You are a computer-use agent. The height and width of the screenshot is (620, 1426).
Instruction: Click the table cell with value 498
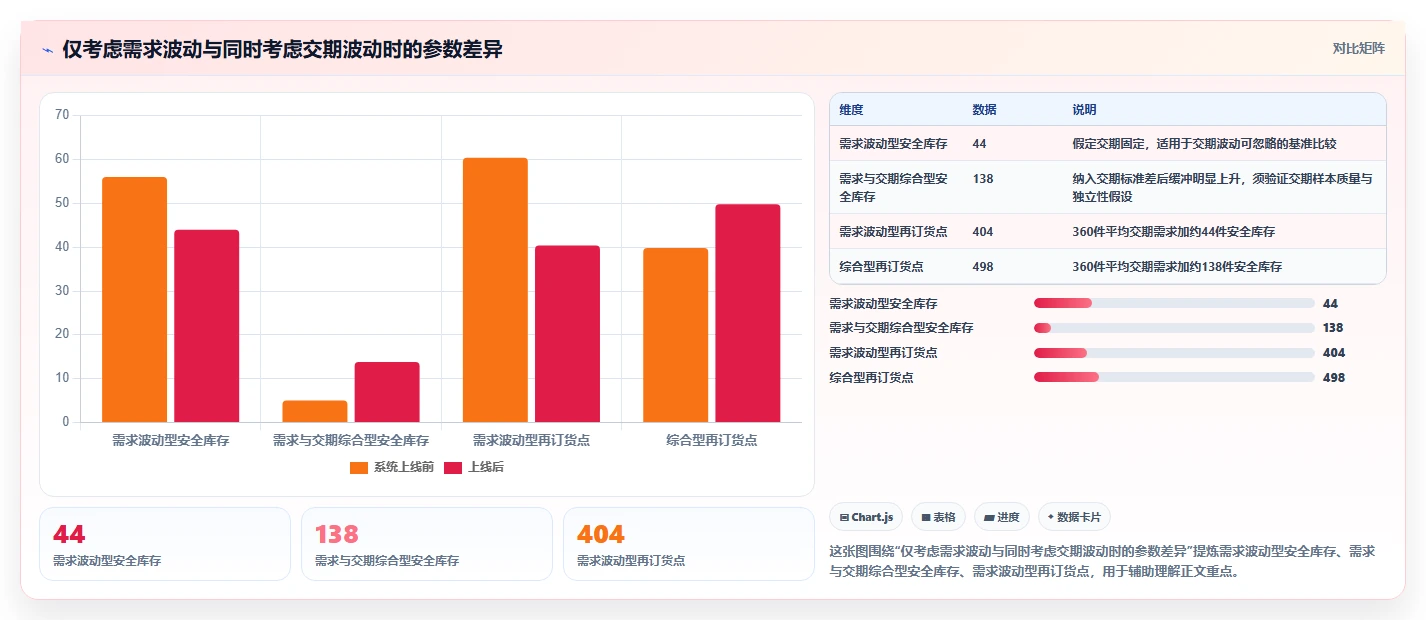pos(983,266)
